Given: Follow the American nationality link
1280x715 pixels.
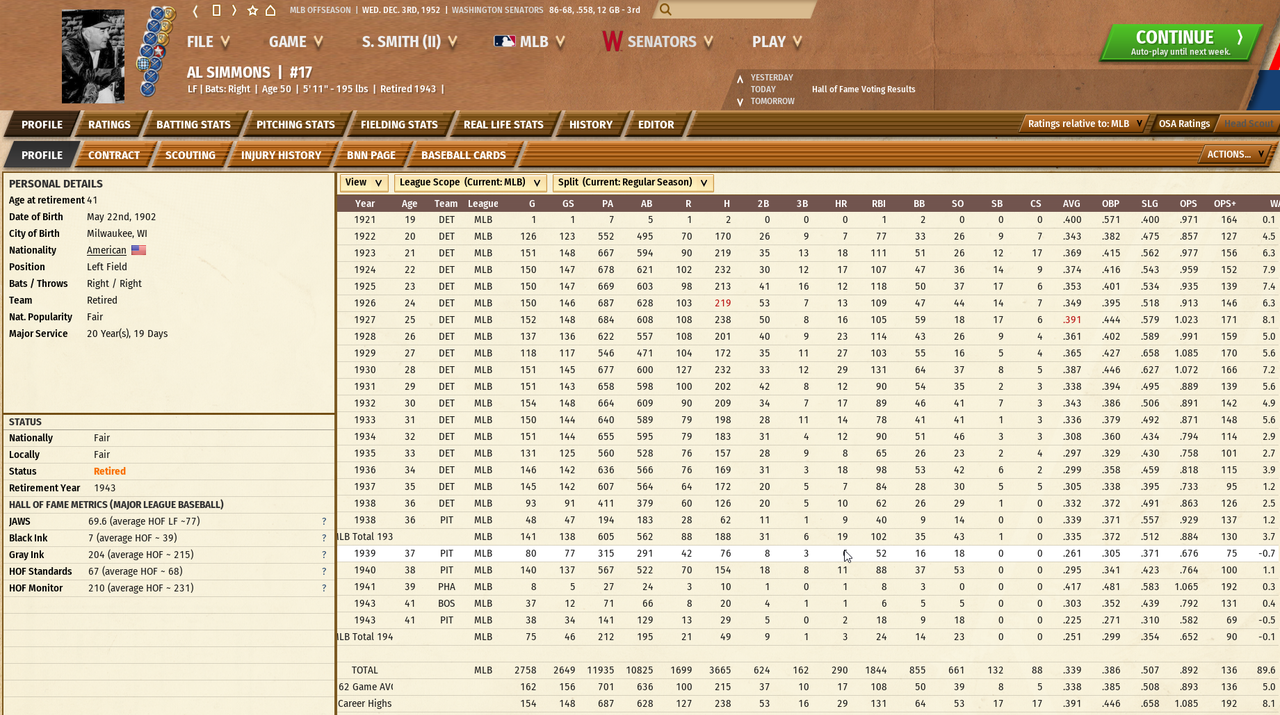Looking at the screenshot, I should point(107,250).
